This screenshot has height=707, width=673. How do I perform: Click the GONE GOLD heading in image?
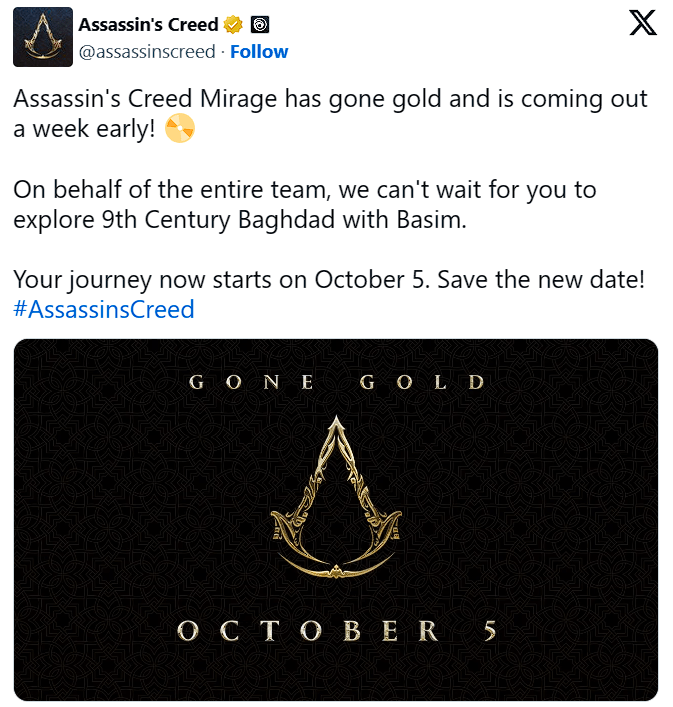[336, 382]
